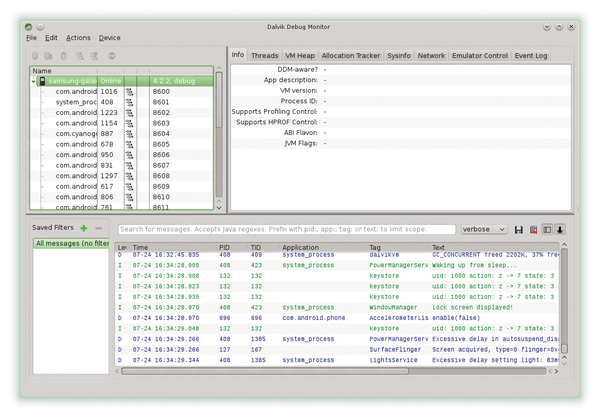Click the Dump HPROF file toolbar icon
The width and height of the screenshot is (600, 418).
coord(49,56)
